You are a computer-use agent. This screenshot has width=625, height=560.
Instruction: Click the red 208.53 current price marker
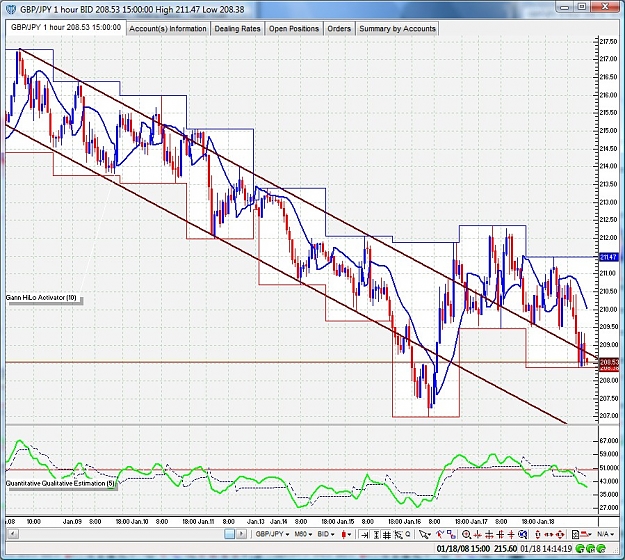609,362
